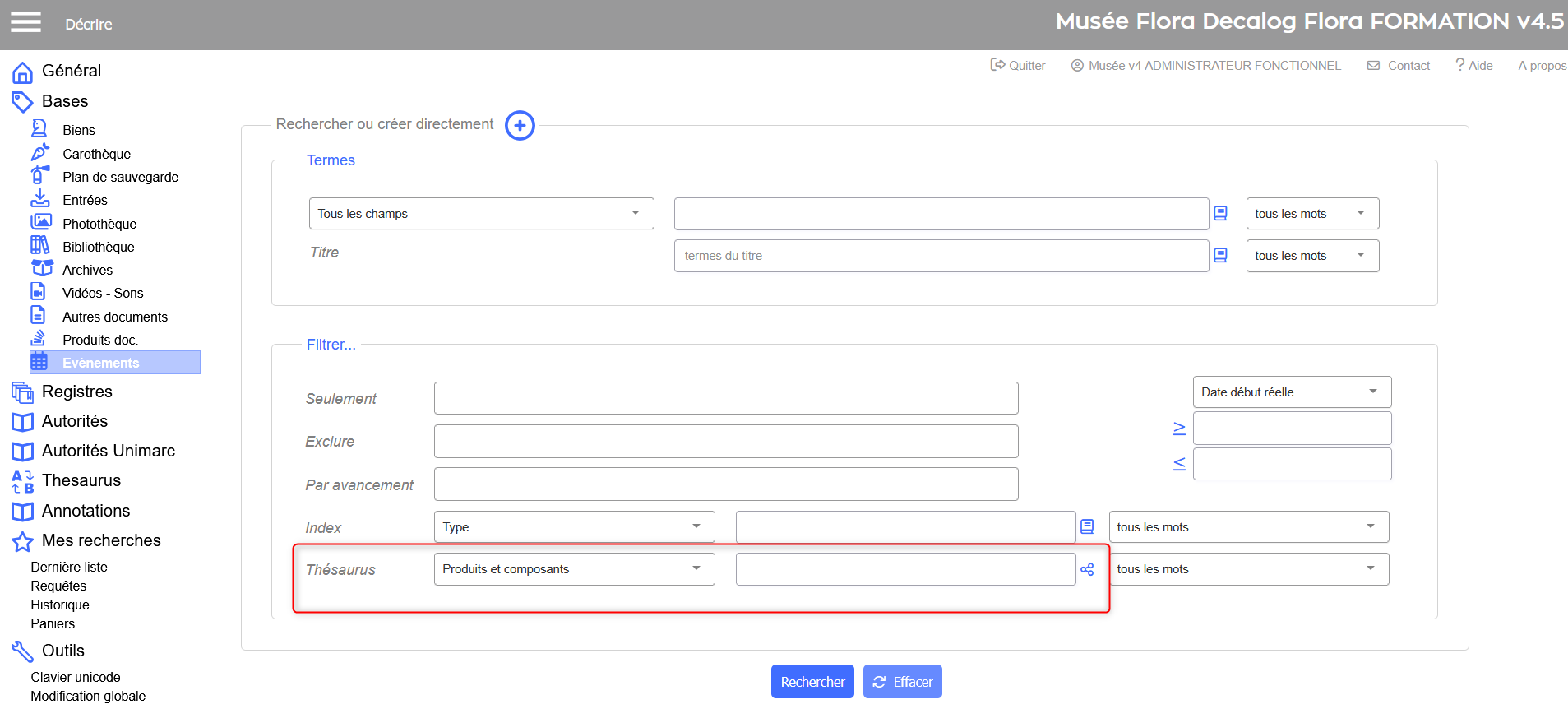Open index list icon beside Tous les champs field
1568x709 pixels.
click(x=1220, y=214)
